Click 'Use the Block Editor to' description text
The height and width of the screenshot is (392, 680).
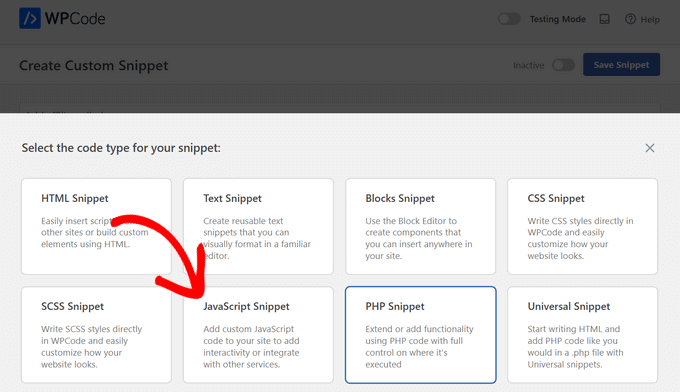coord(411,221)
